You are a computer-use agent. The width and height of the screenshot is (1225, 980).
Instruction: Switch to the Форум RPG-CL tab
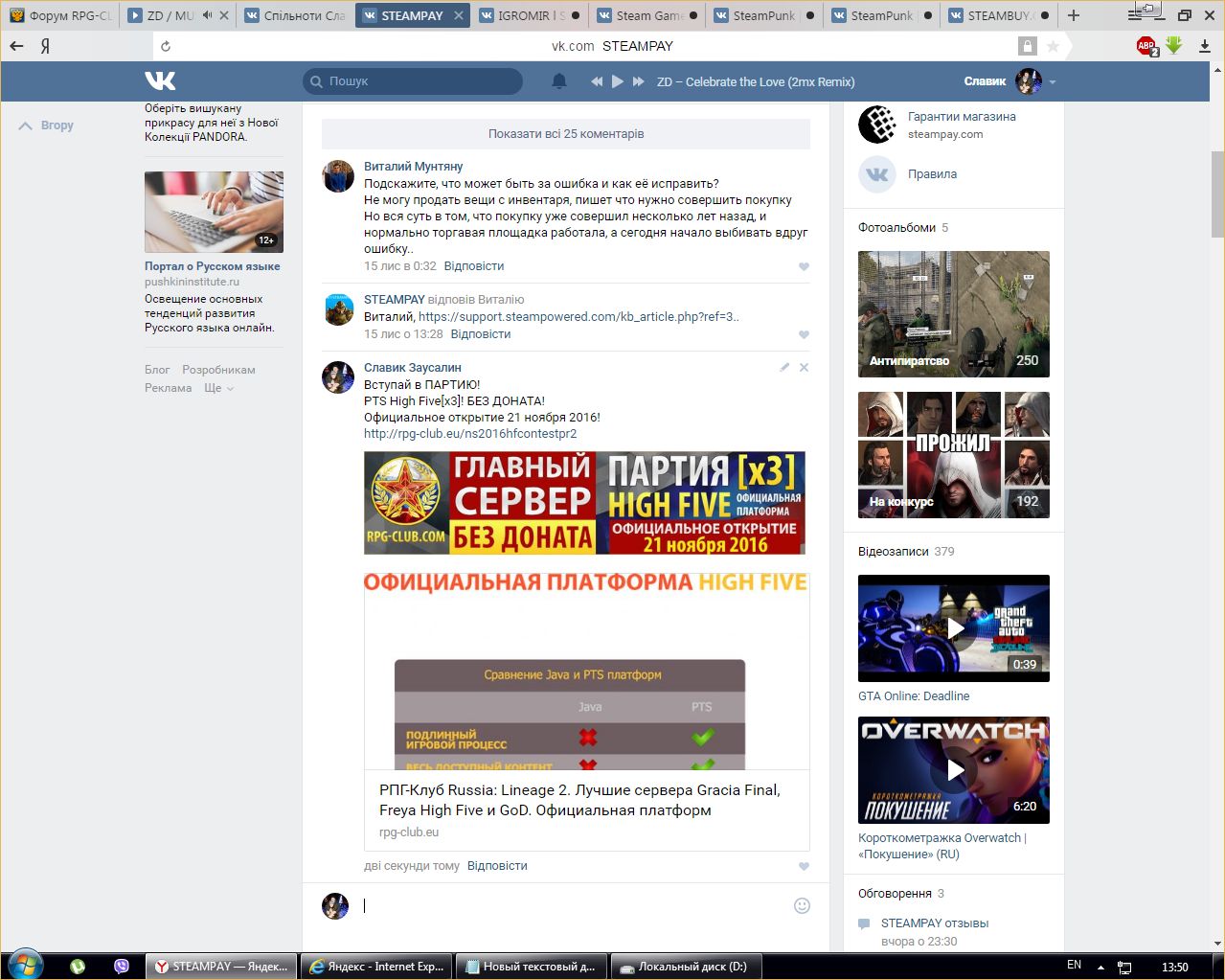[x=60, y=15]
